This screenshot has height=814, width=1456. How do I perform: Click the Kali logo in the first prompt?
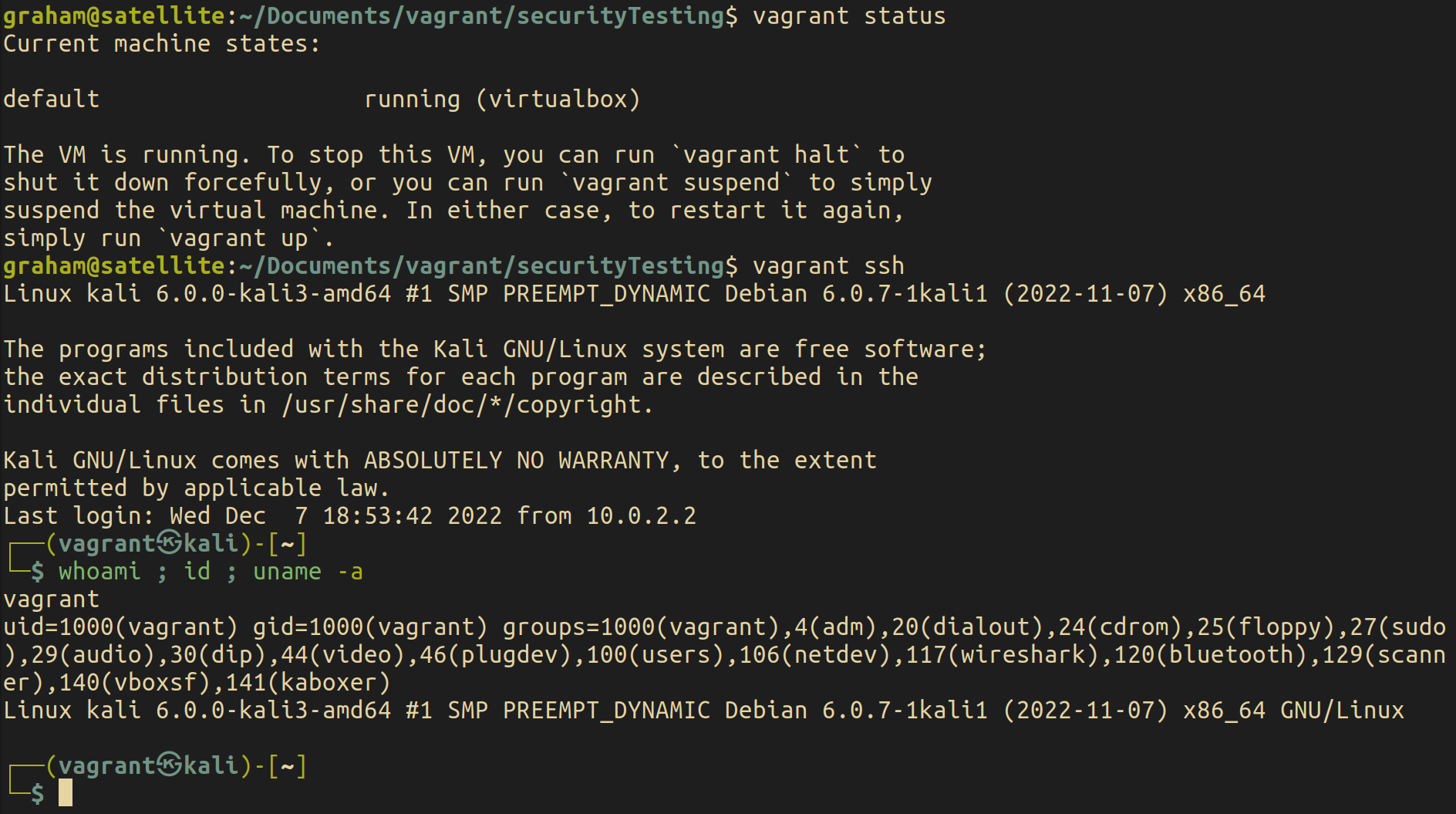coord(170,543)
